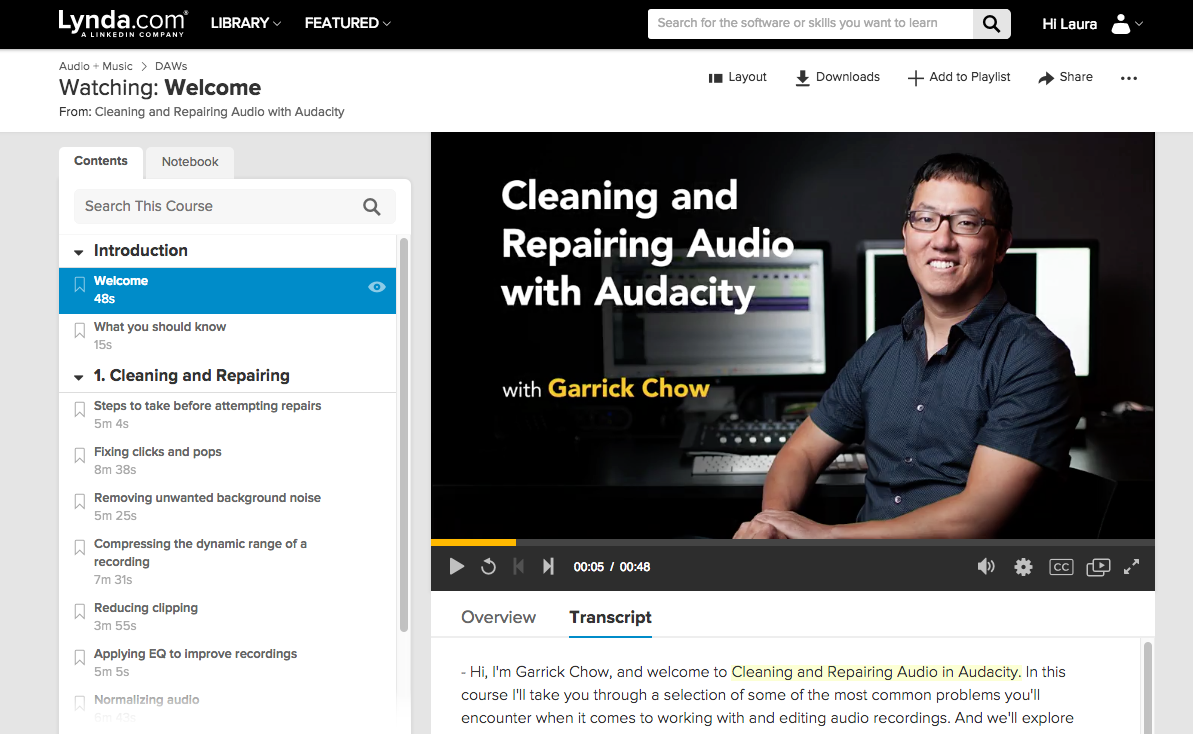1193x734 pixels.
Task: Enter fullscreen video mode
Action: [x=1131, y=567]
